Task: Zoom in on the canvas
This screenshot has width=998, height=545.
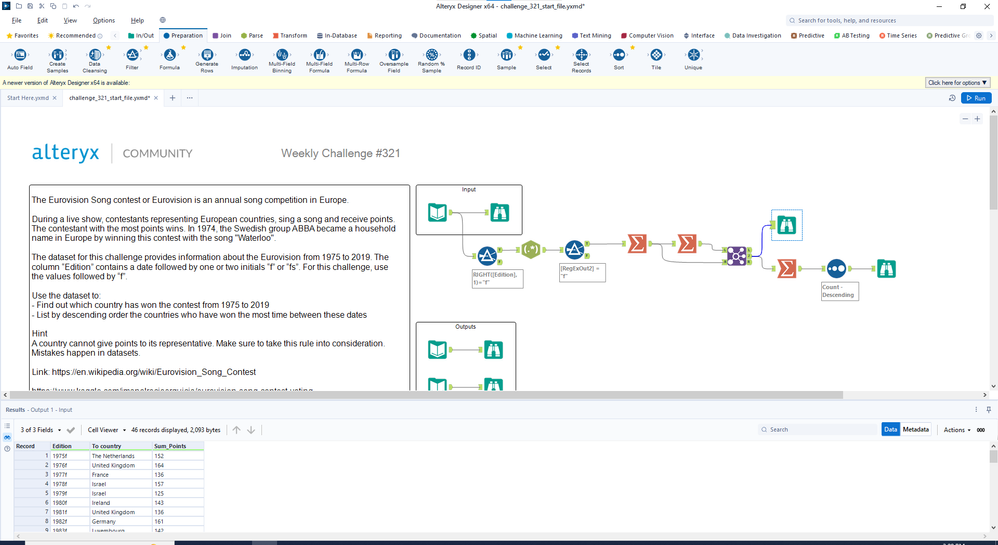Action: 978,119
